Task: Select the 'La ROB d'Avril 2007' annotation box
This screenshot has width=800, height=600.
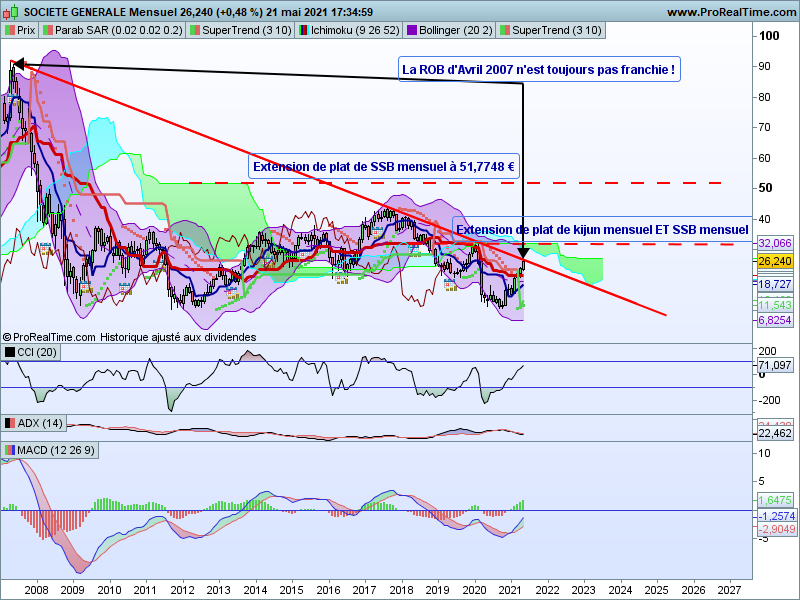Action: click(539, 69)
